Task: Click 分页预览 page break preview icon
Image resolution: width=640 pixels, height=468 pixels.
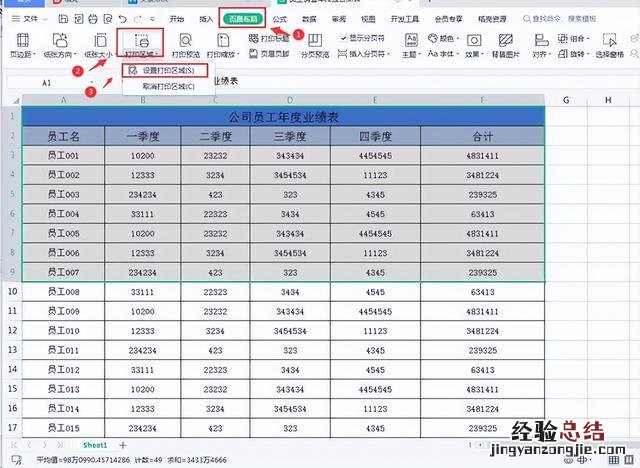Action: click(315, 41)
